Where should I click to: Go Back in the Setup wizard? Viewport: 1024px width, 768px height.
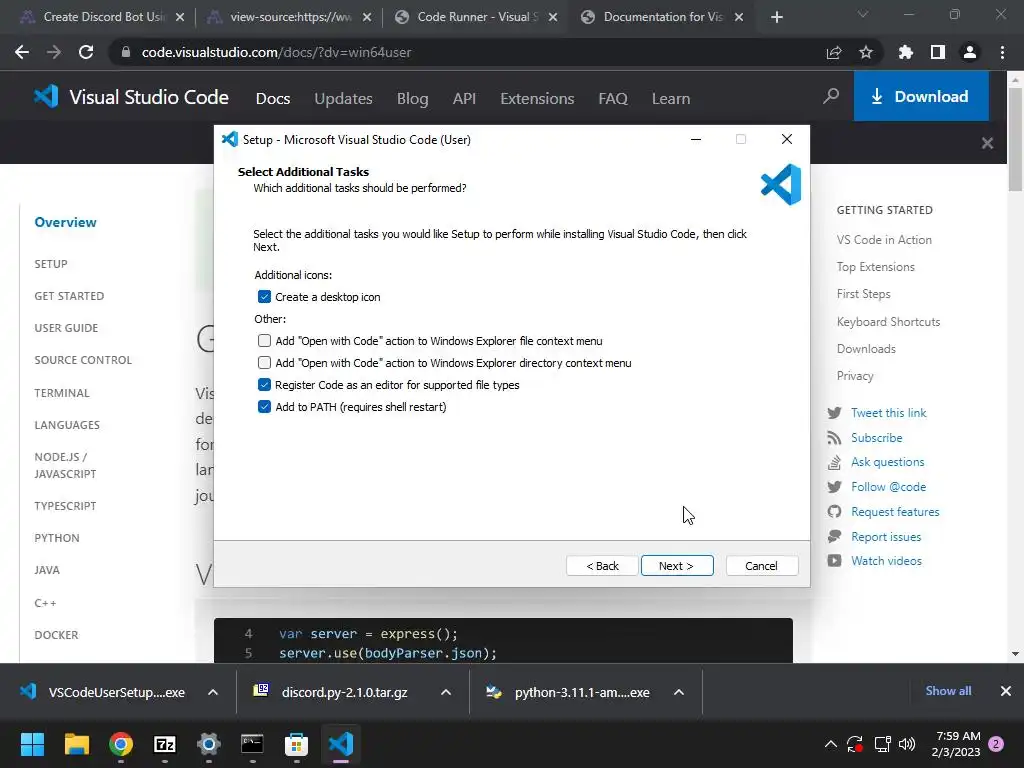[x=602, y=566]
